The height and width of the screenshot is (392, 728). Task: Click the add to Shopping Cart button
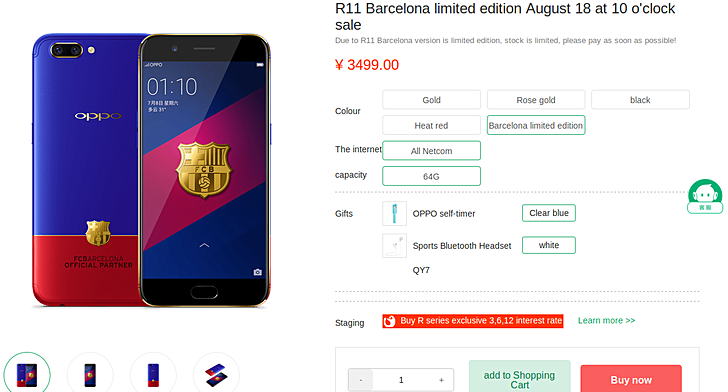coord(520,377)
